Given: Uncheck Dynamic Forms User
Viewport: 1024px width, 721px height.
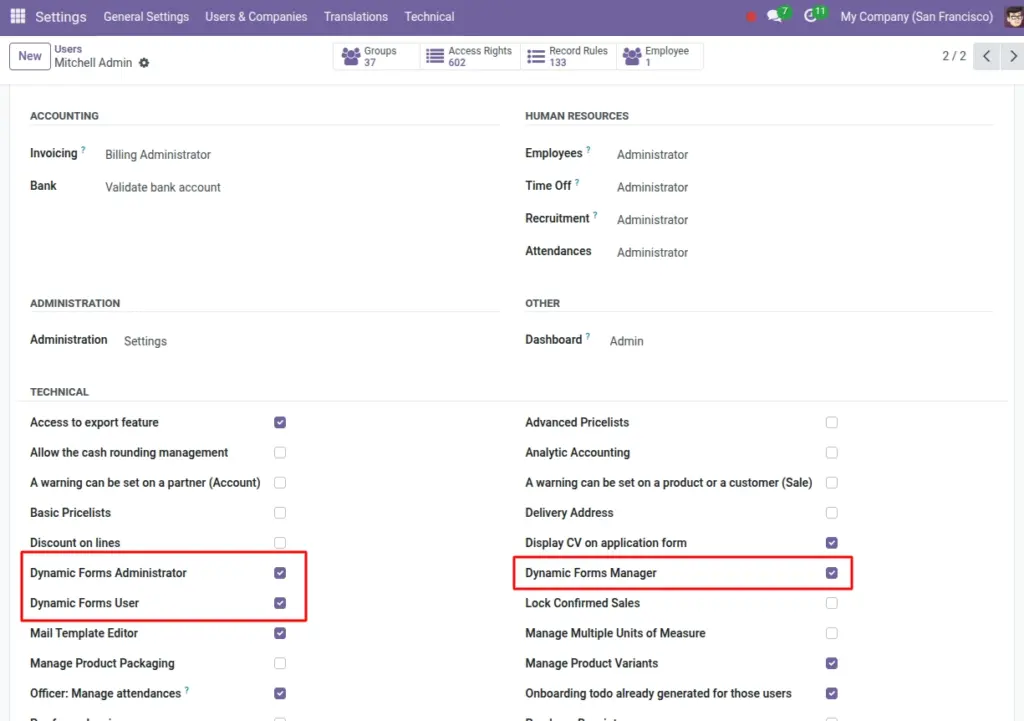Looking at the screenshot, I should click(x=280, y=603).
